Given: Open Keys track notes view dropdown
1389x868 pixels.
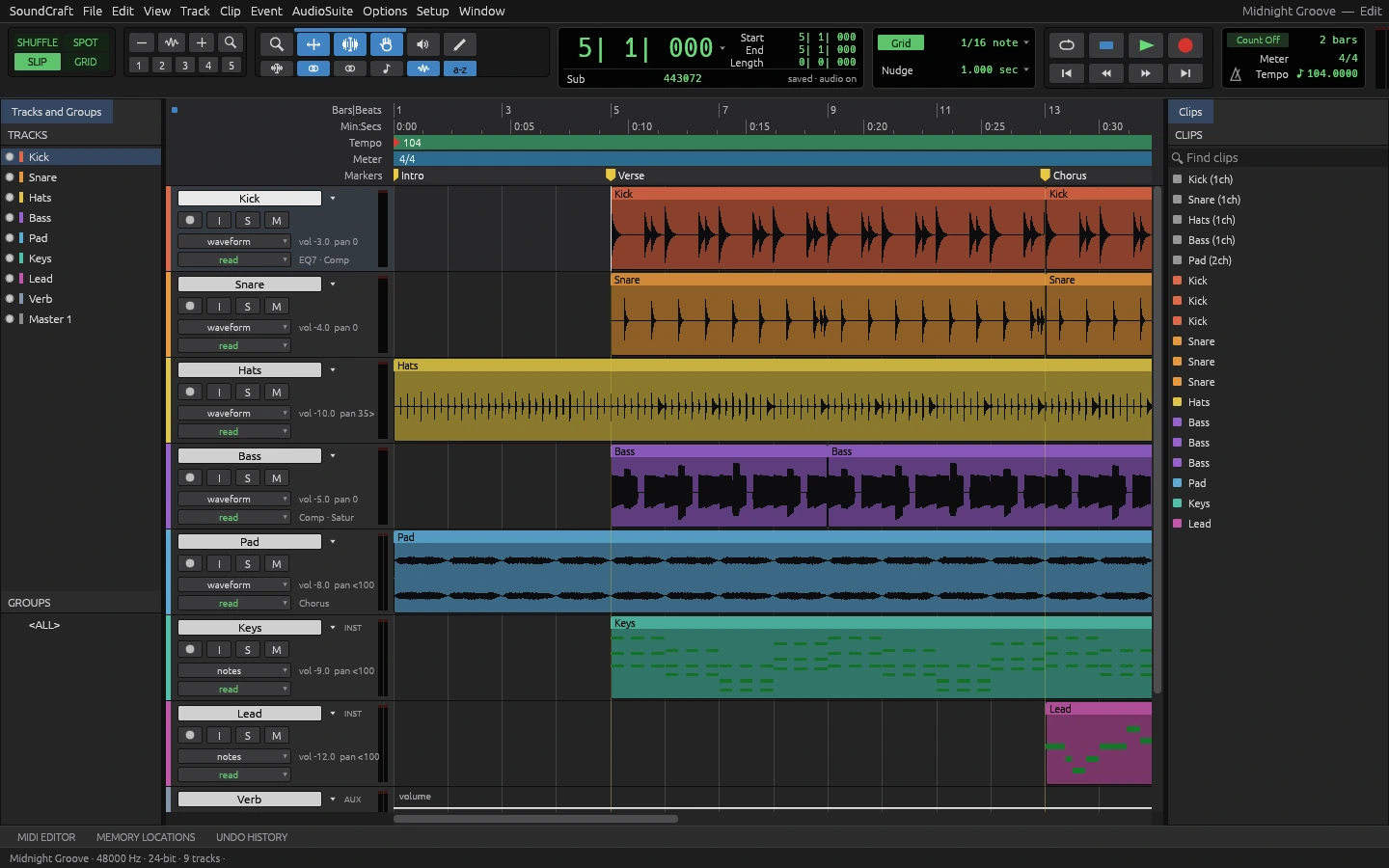Looking at the screenshot, I should pyautogui.click(x=233, y=671).
